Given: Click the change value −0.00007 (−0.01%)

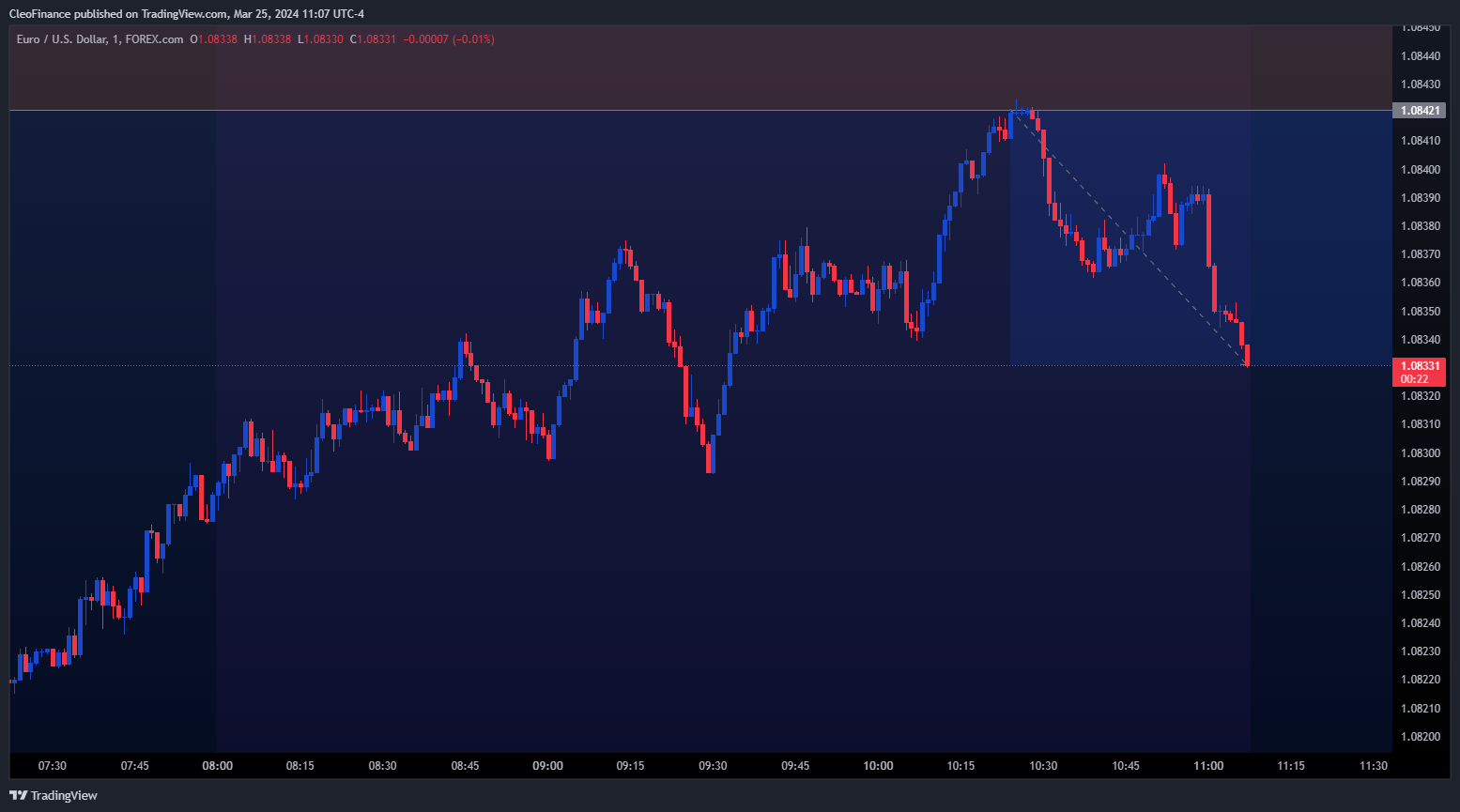Looking at the screenshot, I should pyautogui.click(x=448, y=39).
